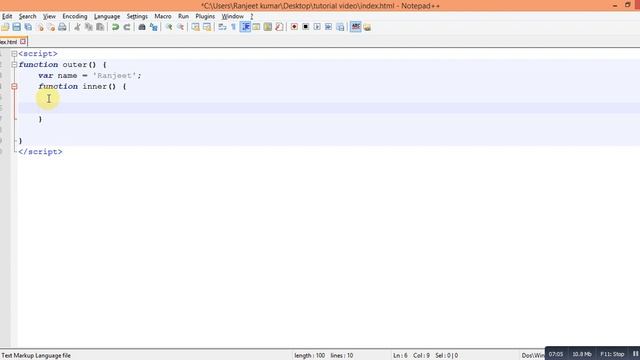Close the index.html tab with its X
The height and width of the screenshot is (360, 640).
click(x=23, y=41)
